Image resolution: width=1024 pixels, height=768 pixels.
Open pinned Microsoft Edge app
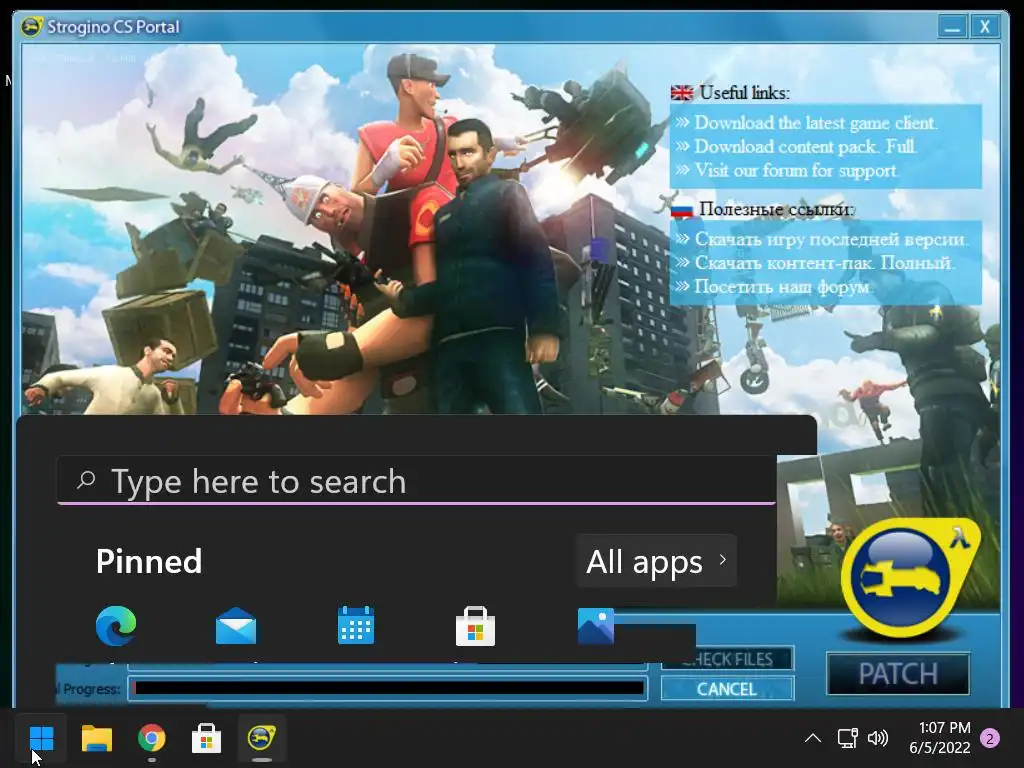[116, 626]
